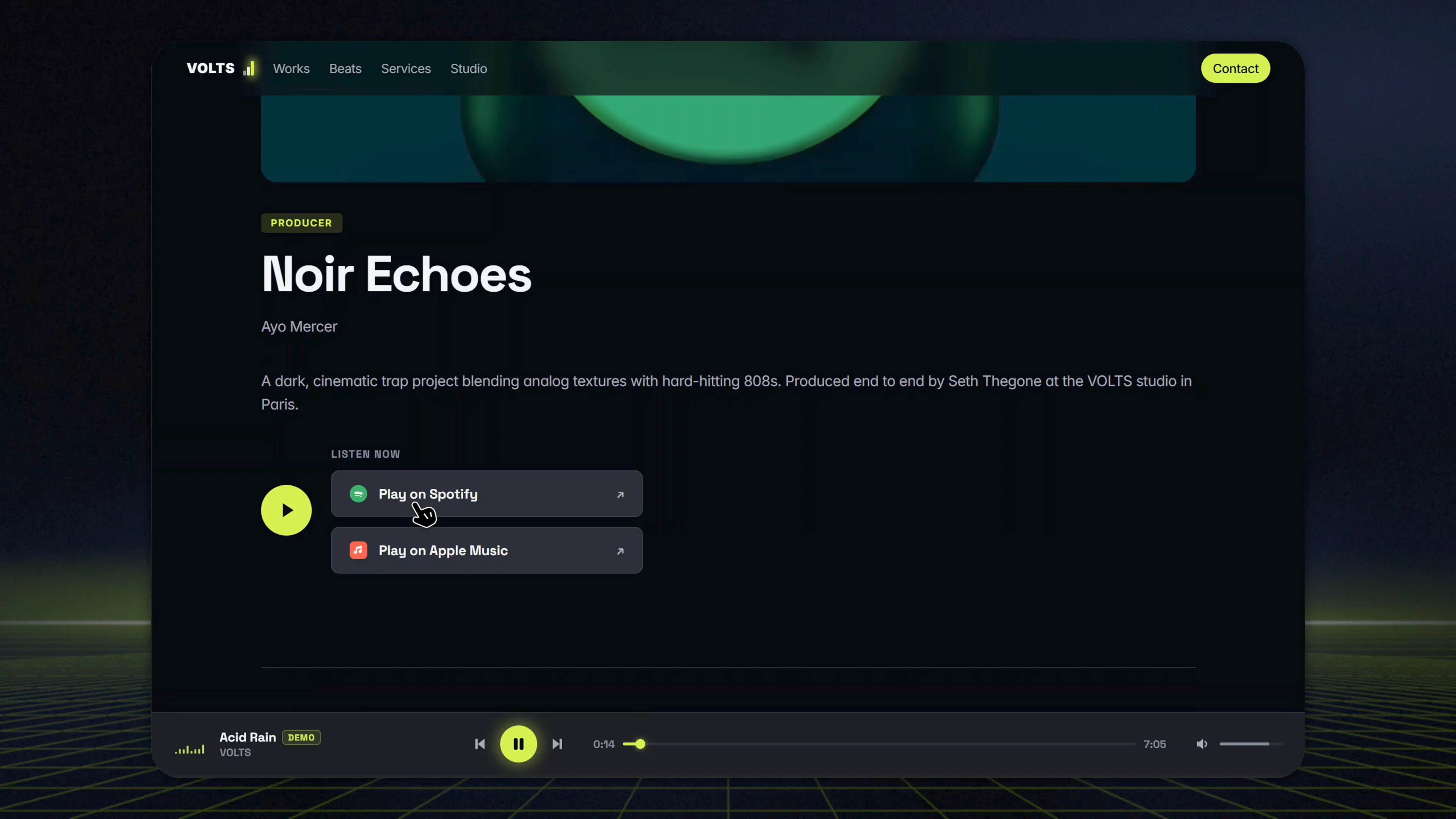
Task: Click the track progress seek bar
Action: click(x=879, y=744)
